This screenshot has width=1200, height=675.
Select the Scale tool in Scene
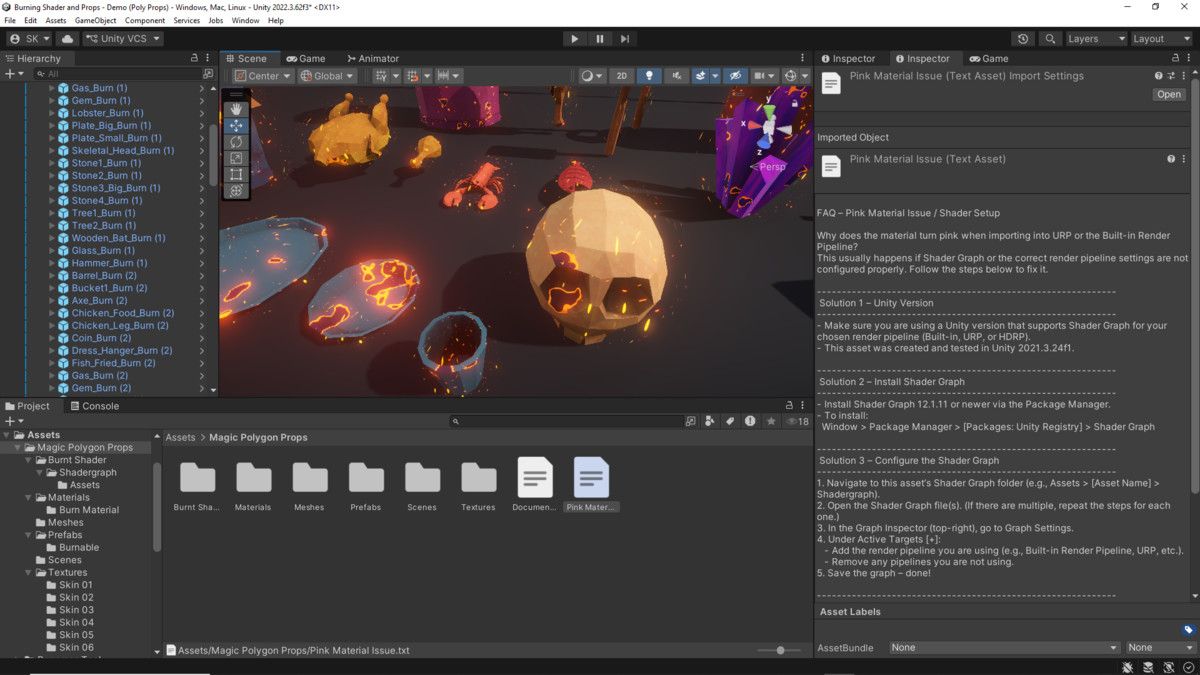(x=236, y=158)
